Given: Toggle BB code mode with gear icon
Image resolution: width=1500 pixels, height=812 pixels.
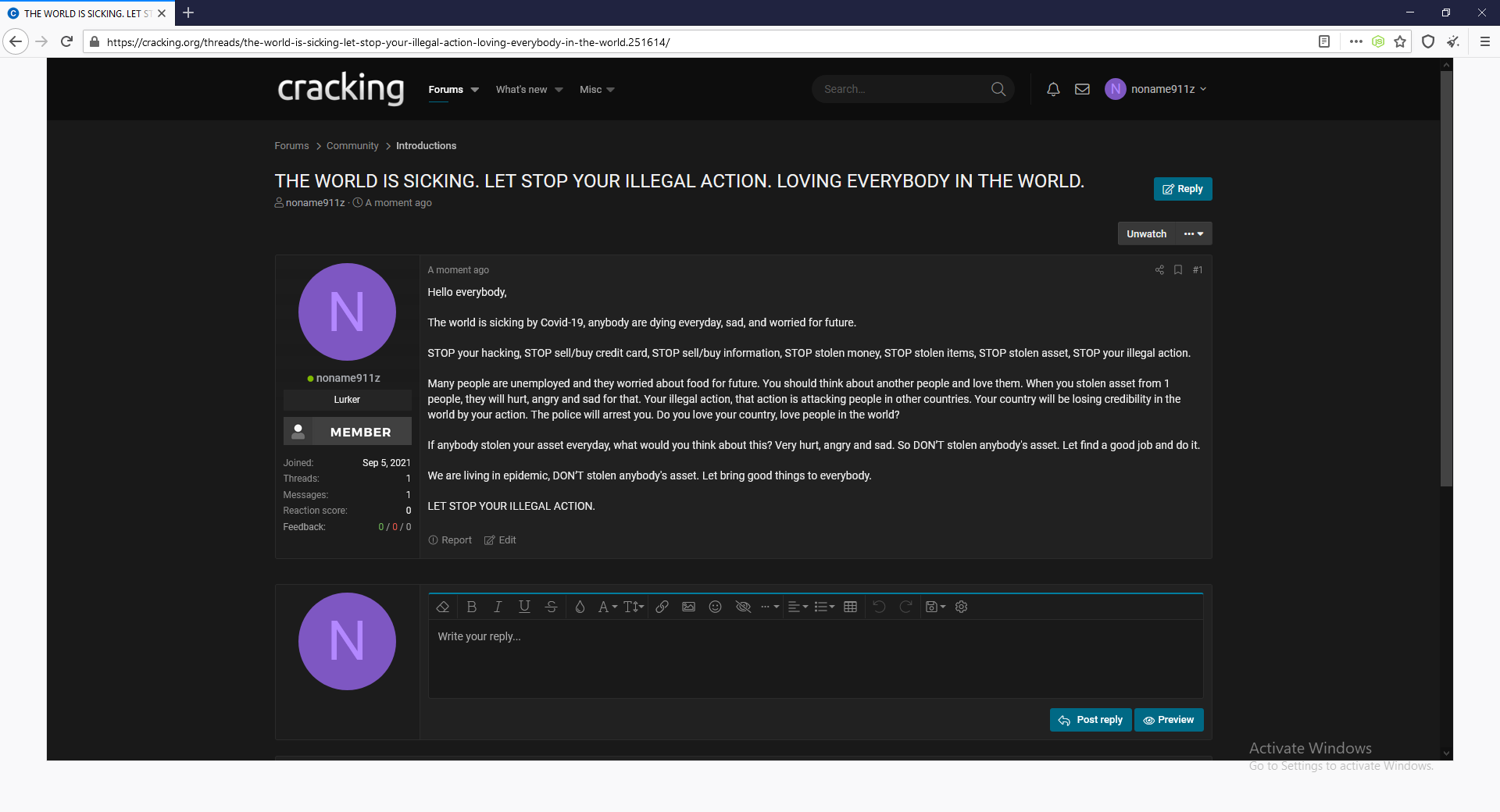Looking at the screenshot, I should (x=962, y=607).
